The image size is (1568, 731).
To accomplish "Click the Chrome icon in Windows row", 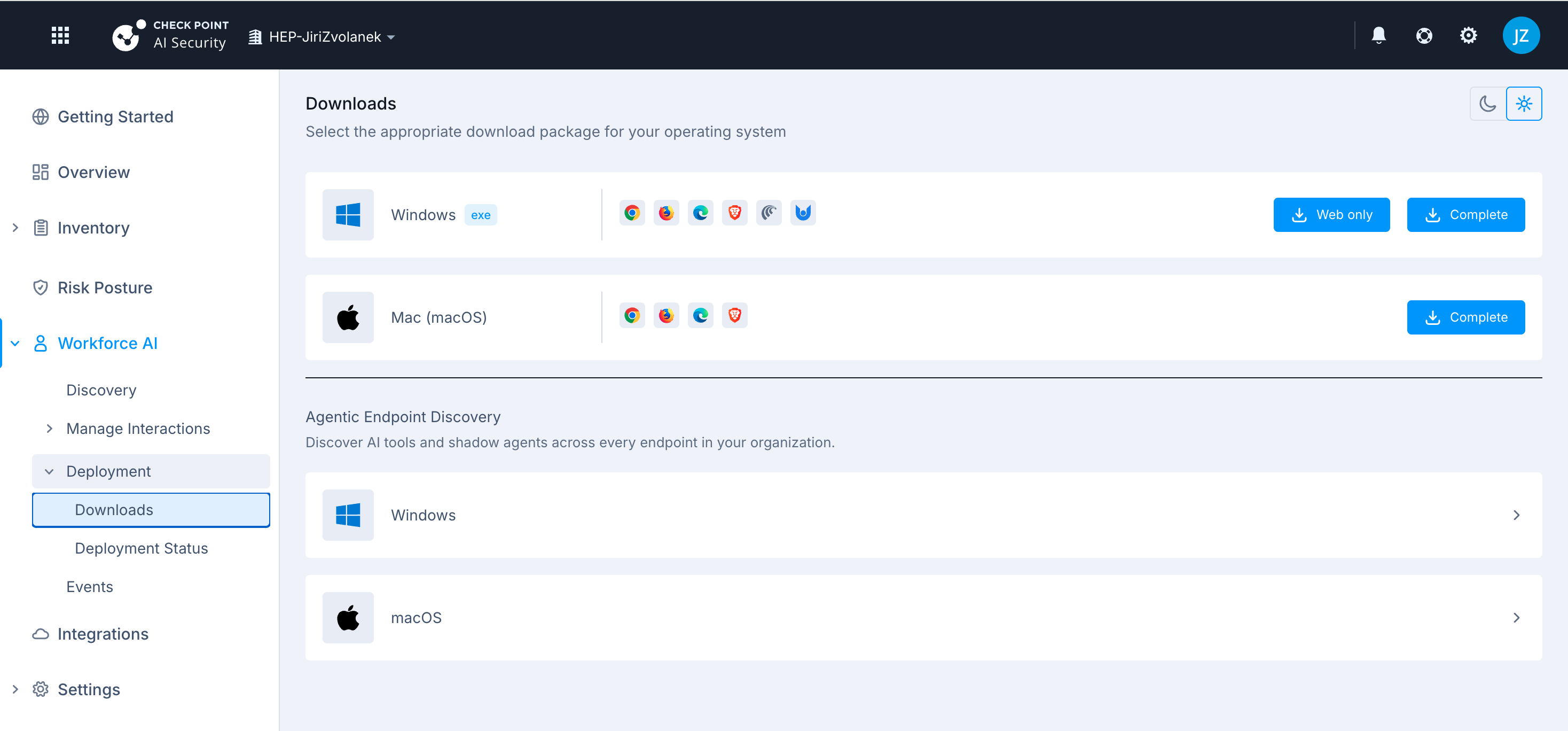I will coord(632,213).
